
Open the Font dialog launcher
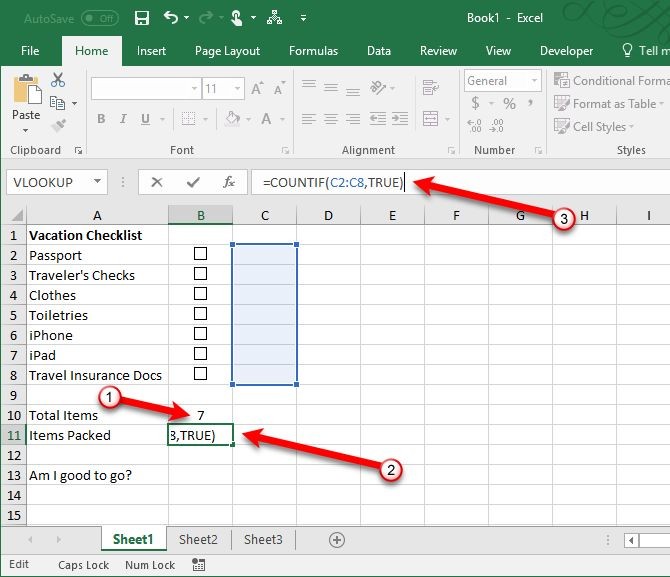[x=285, y=150]
